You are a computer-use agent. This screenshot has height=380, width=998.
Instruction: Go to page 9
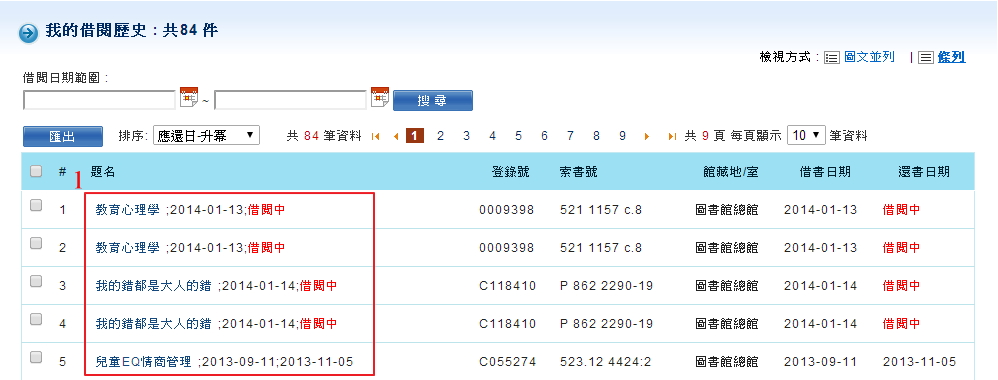pos(622,136)
